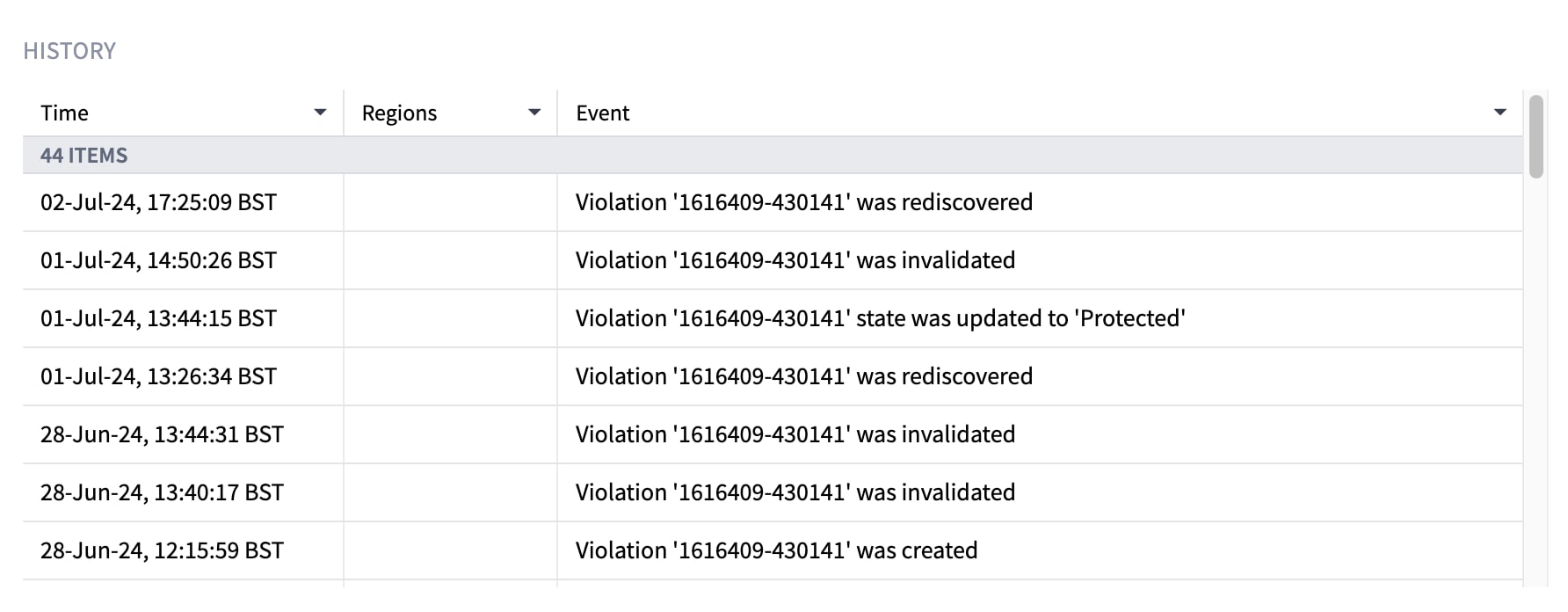Click the Event column header label
The image size is (1568, 612).
click(603, 113)
